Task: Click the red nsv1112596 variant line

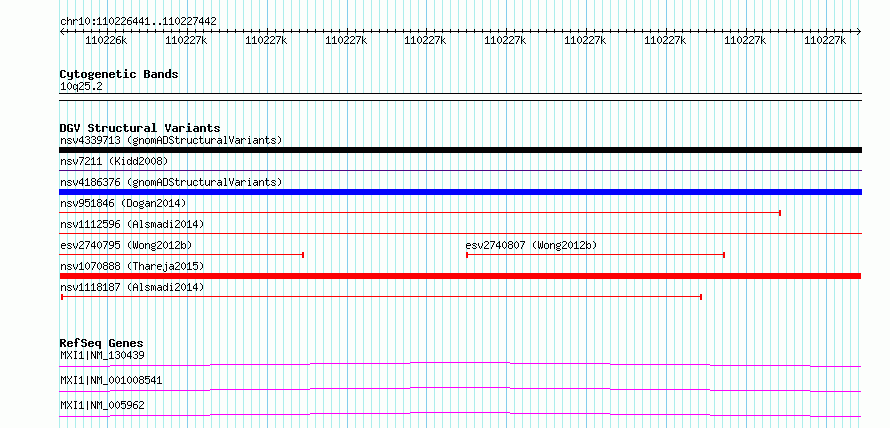Action: tap(460, 233)
